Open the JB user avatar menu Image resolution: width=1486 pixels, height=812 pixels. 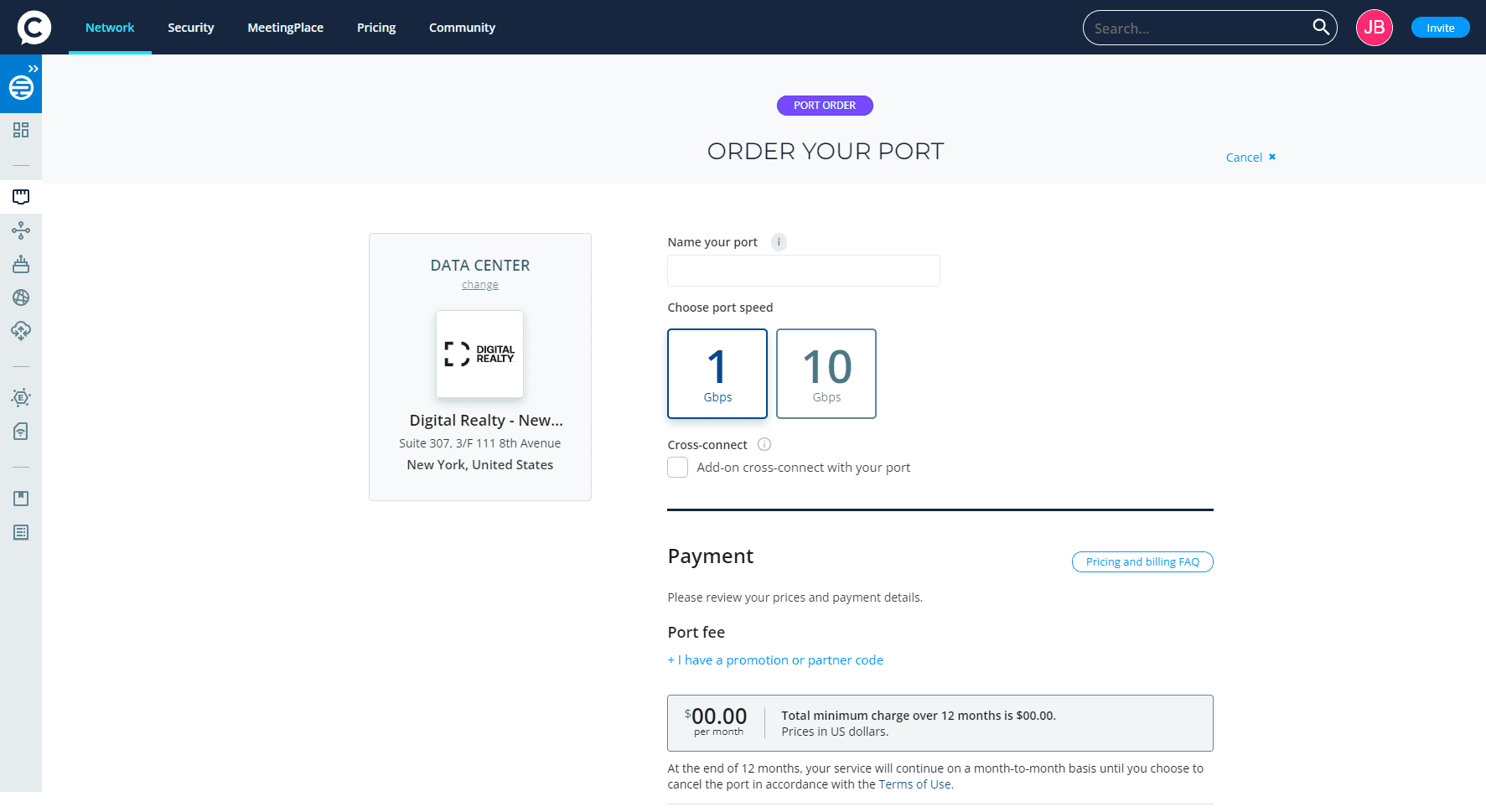(x=1374, y=28)
